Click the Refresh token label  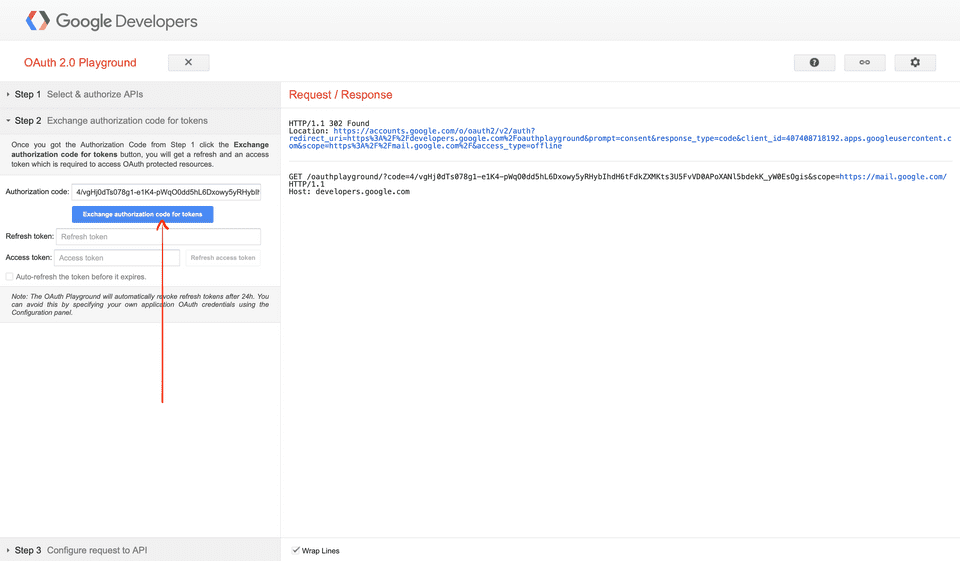click(29, 236)
